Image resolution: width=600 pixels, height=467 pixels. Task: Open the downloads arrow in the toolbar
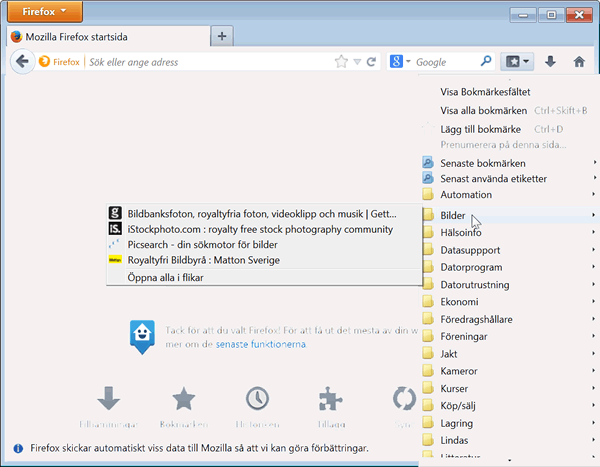550,61
